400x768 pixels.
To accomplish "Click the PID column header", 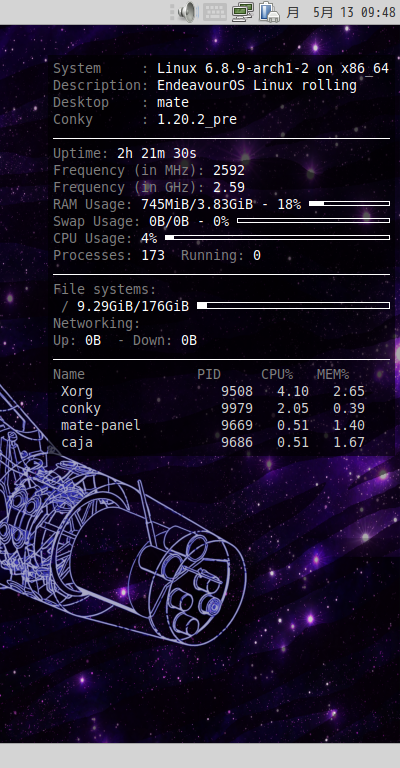I will click(209, 375).
